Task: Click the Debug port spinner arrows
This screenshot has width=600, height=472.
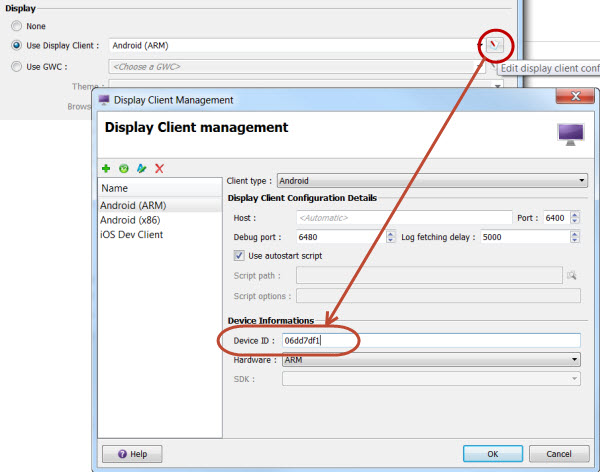Action: [390, 237]
